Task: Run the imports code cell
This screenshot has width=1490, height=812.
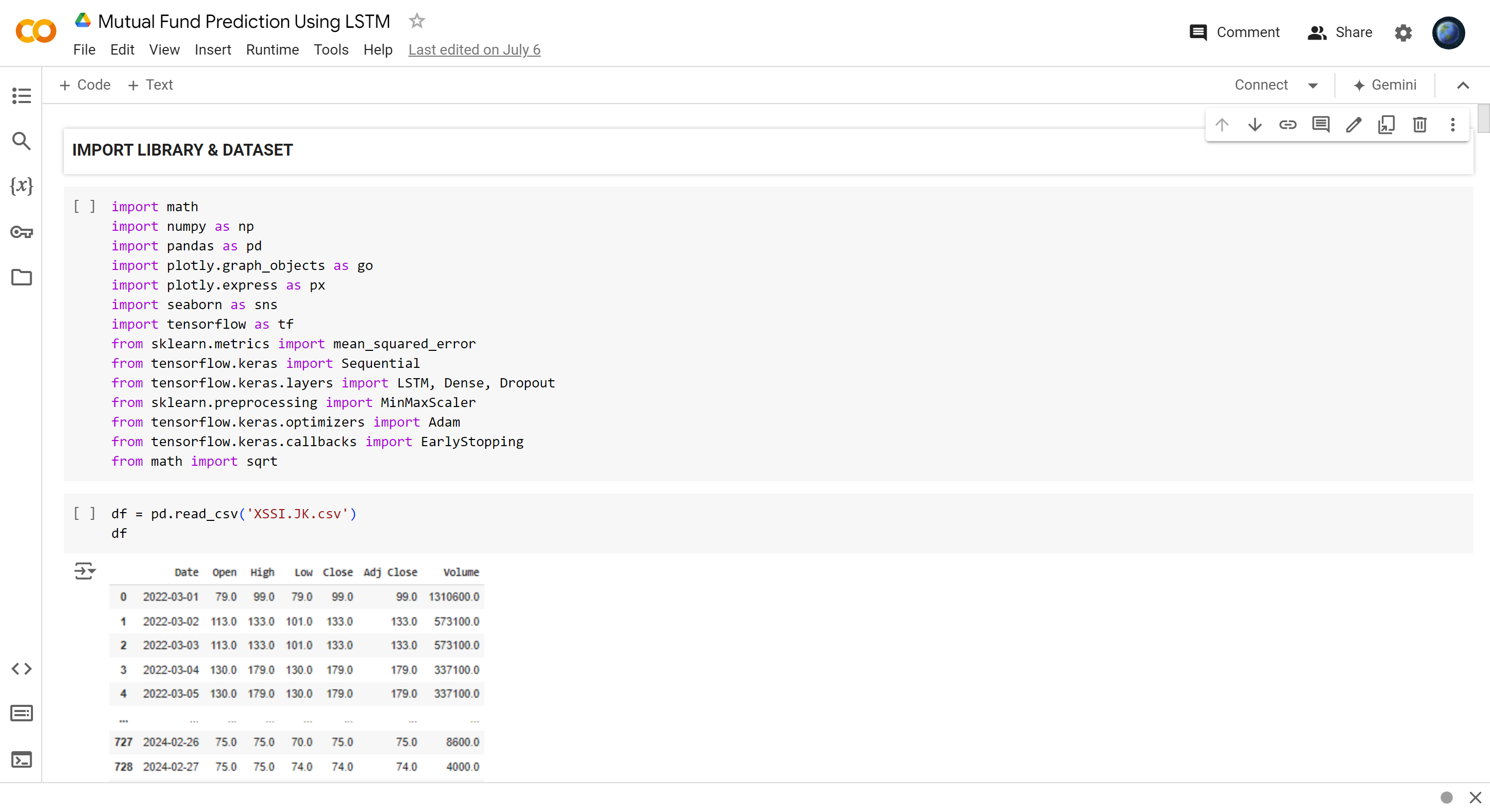Action: [x=84, y=207]
